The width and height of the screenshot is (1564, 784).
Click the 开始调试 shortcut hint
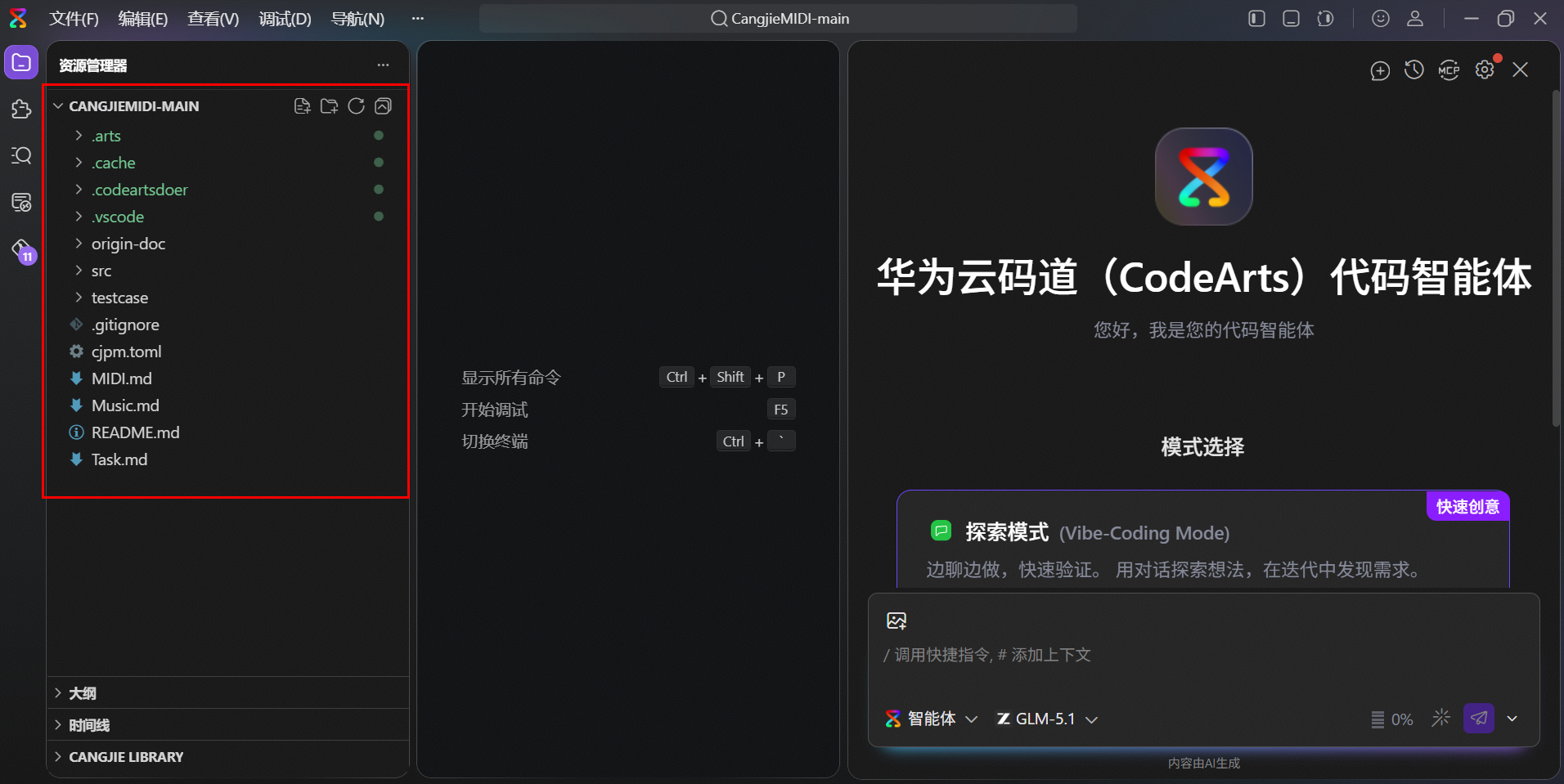(628, 410)
